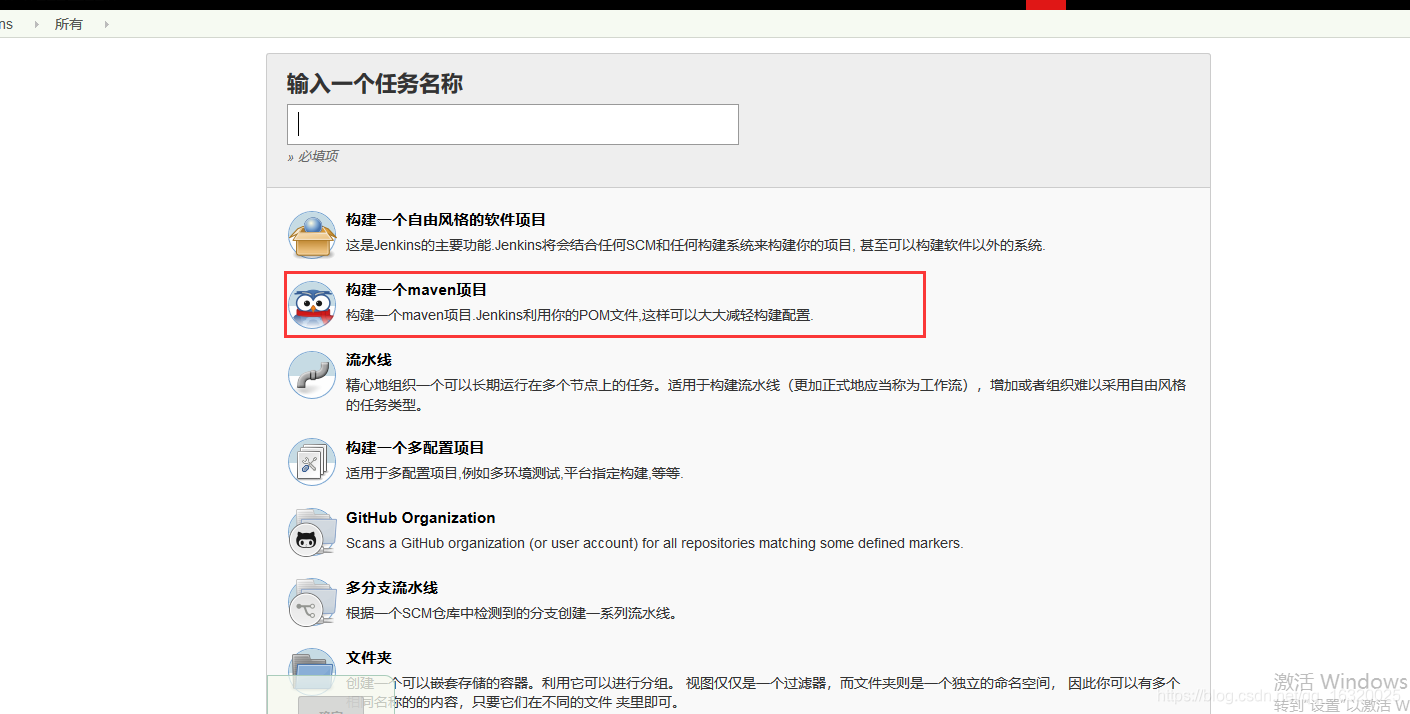Click the task name input field
1410x714 pixels.
(512, 124)
